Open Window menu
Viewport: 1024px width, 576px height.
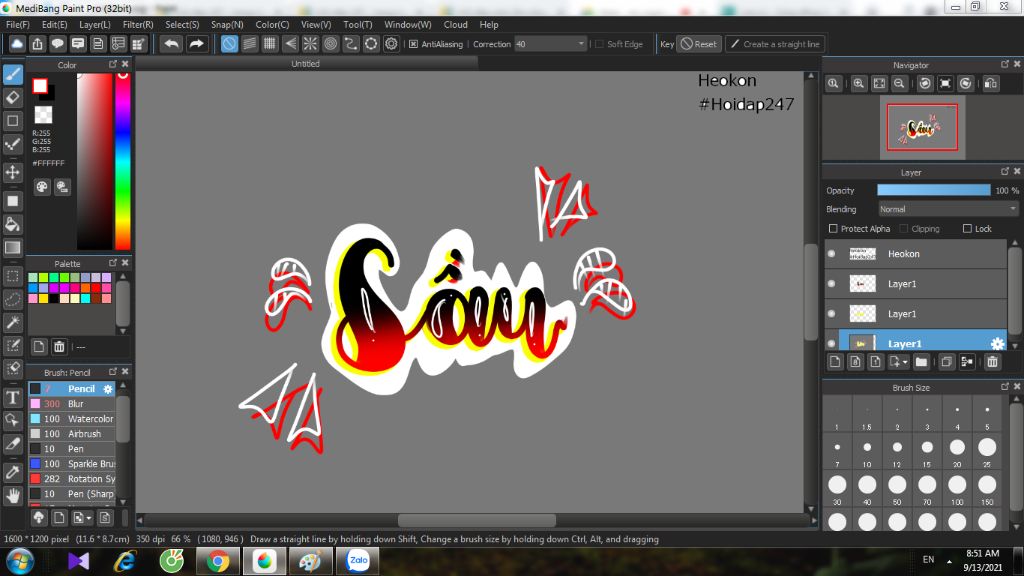(x=408, y=24)
